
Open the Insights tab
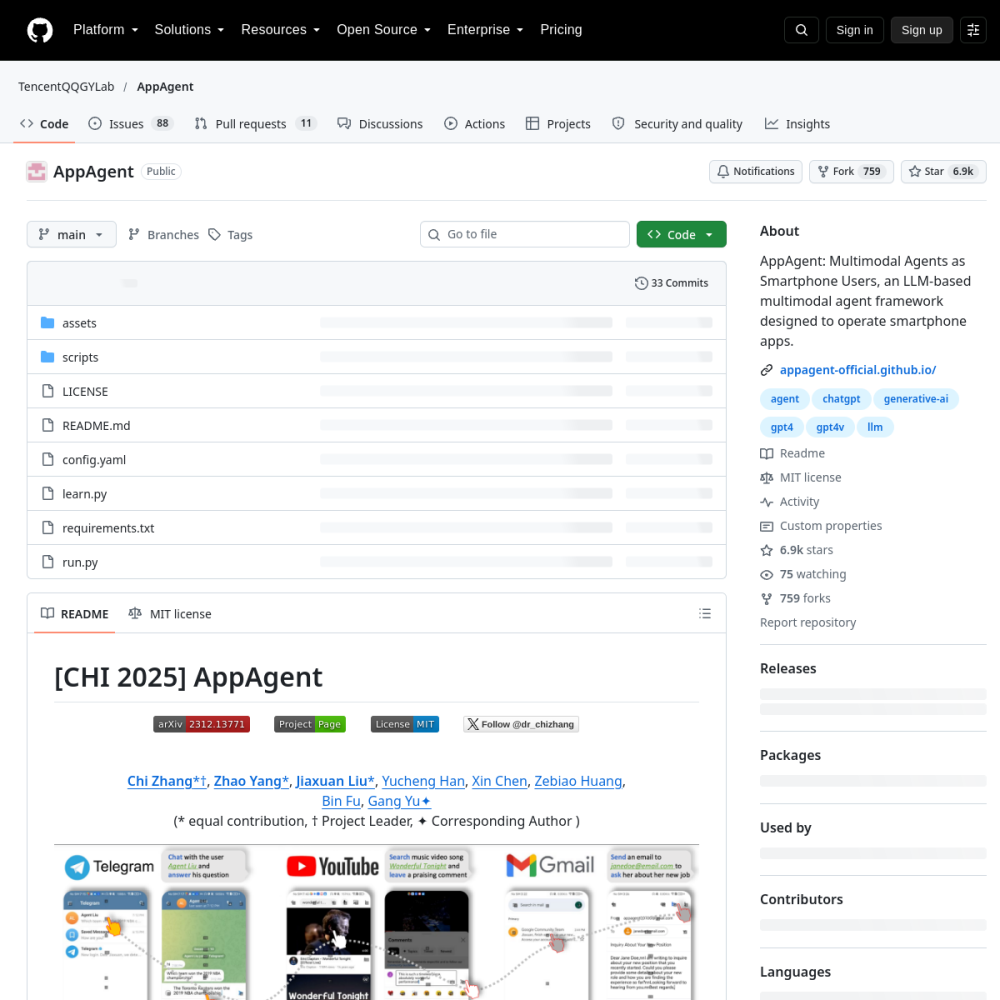tap(797, 124)
